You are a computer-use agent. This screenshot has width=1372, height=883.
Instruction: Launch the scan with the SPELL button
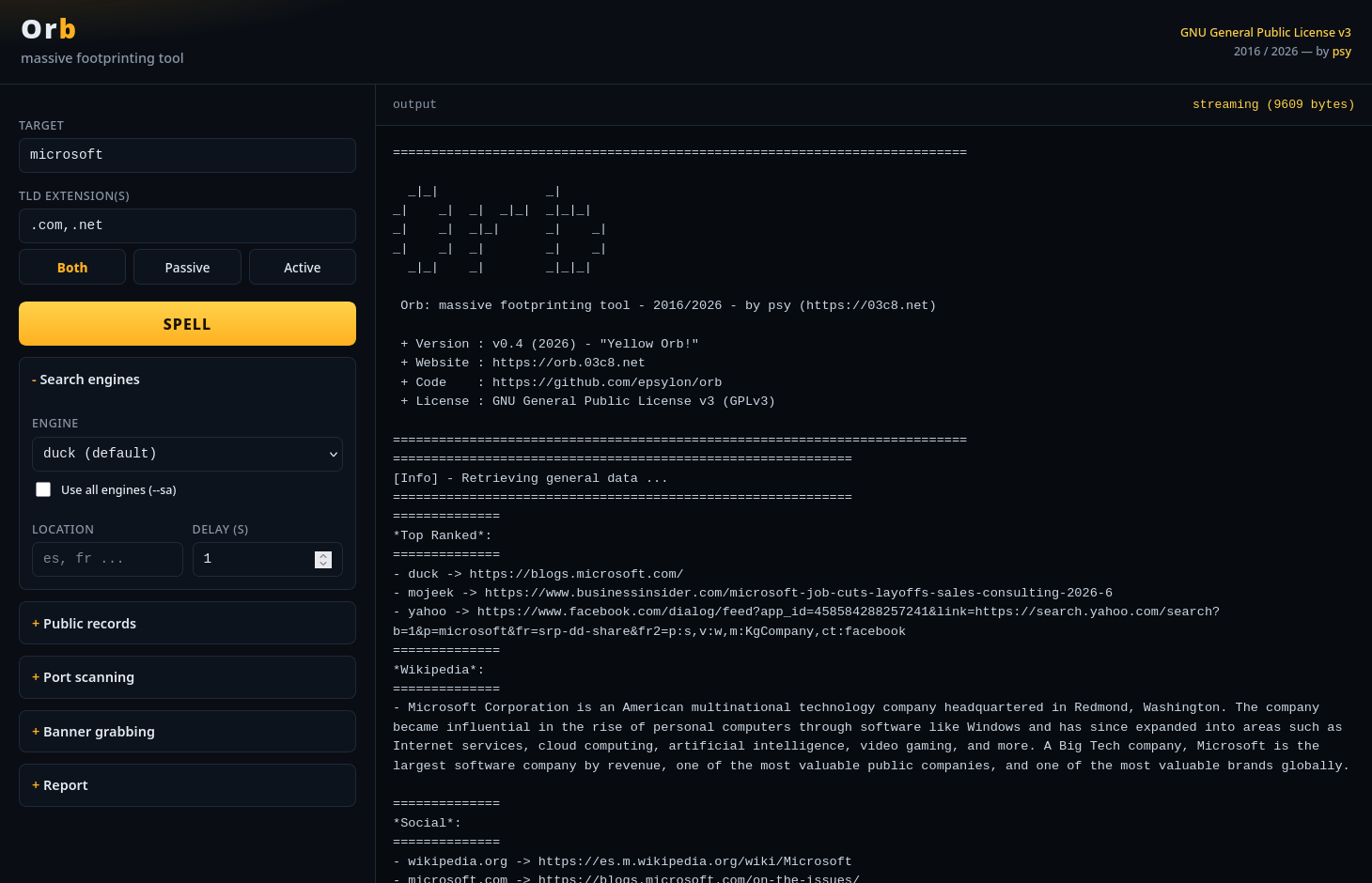(187, 324)
